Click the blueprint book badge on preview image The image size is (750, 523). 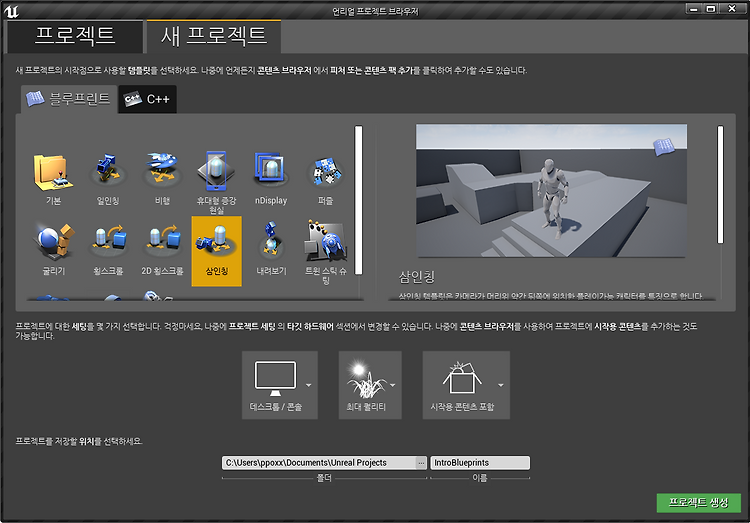click(663, 146)
